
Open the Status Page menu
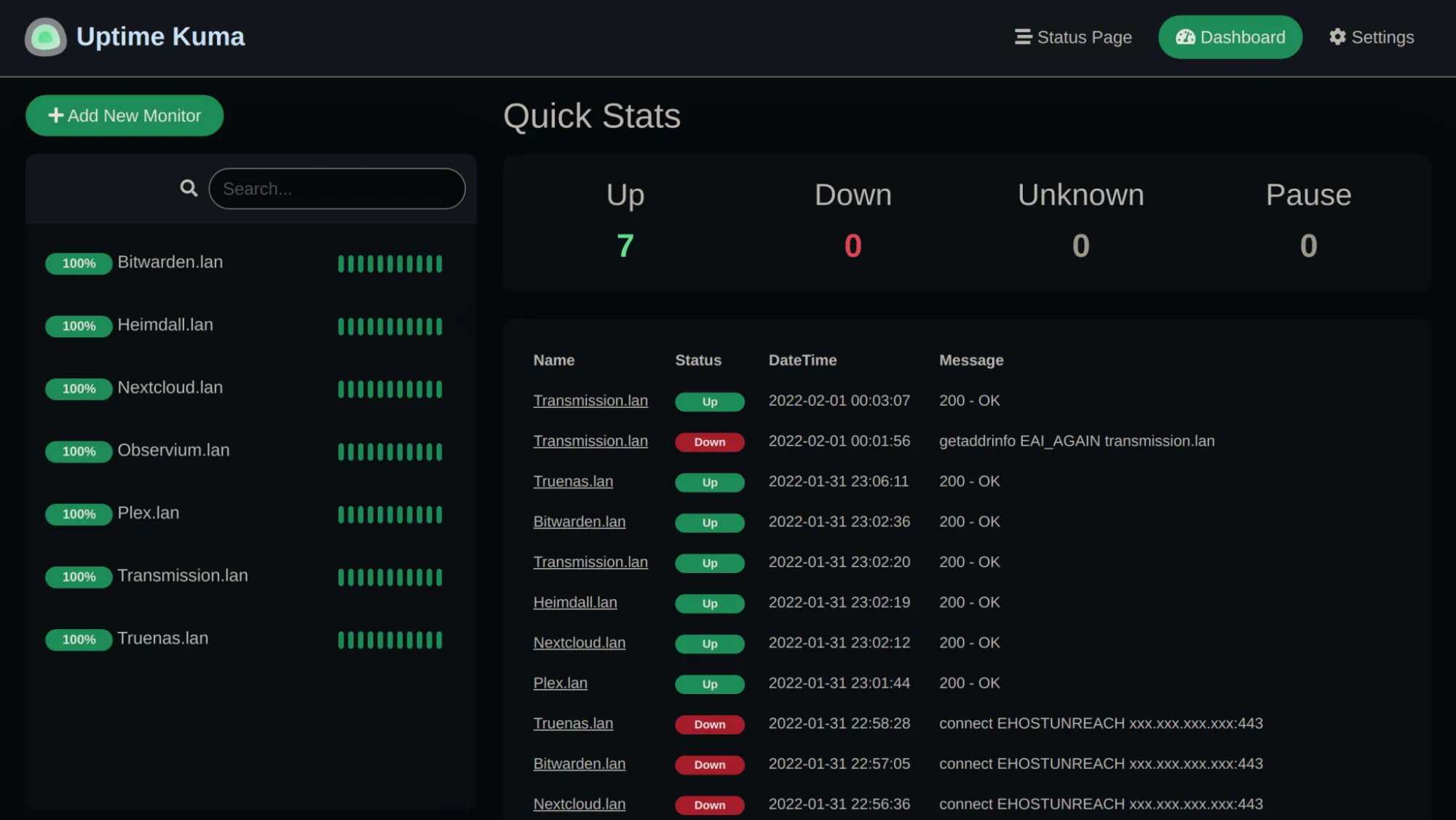click(x=1073, y=37)
